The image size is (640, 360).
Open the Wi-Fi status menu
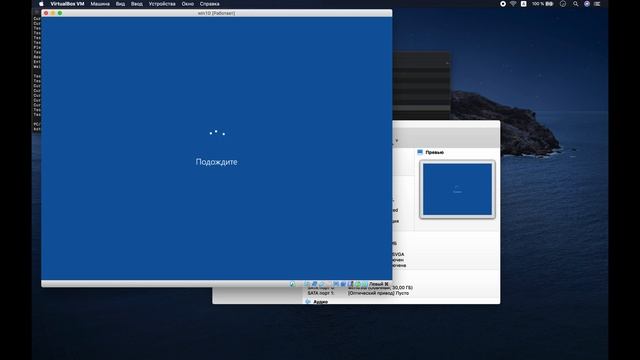(x=513, y=4)
